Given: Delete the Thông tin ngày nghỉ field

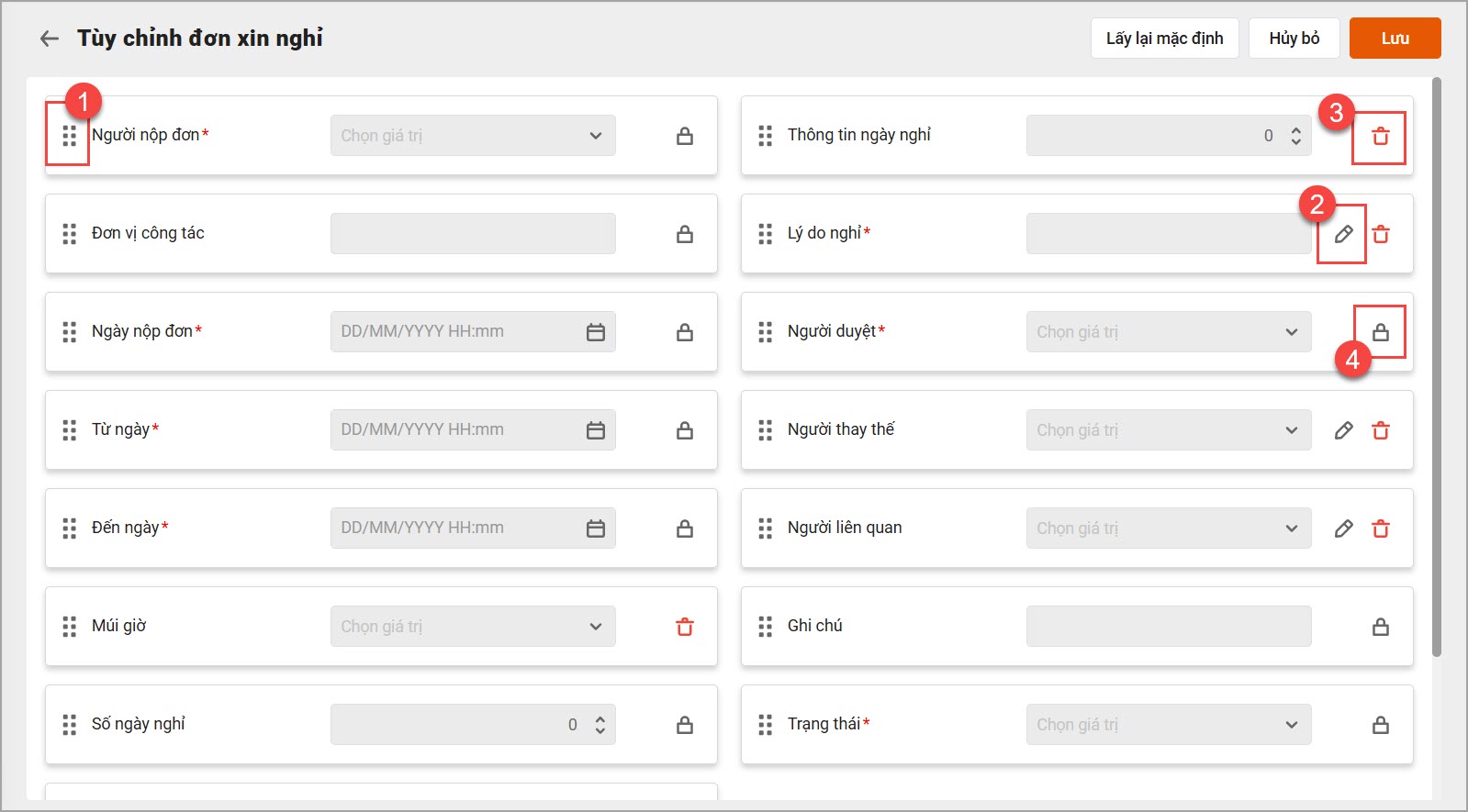Looking at the screenshot, I should click(x=1380, y=137).
